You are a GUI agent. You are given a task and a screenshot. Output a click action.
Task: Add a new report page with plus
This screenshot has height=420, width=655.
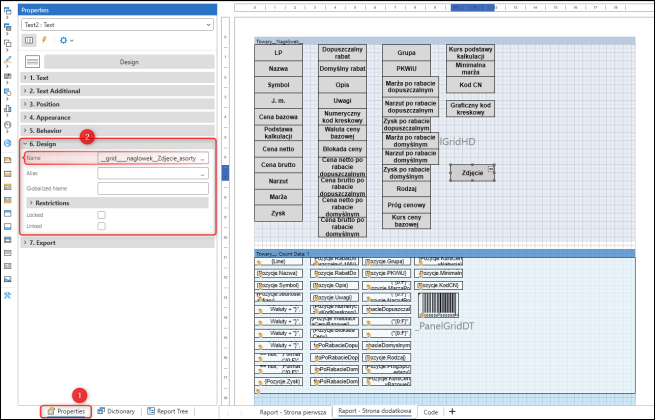[x=452, y=411]
